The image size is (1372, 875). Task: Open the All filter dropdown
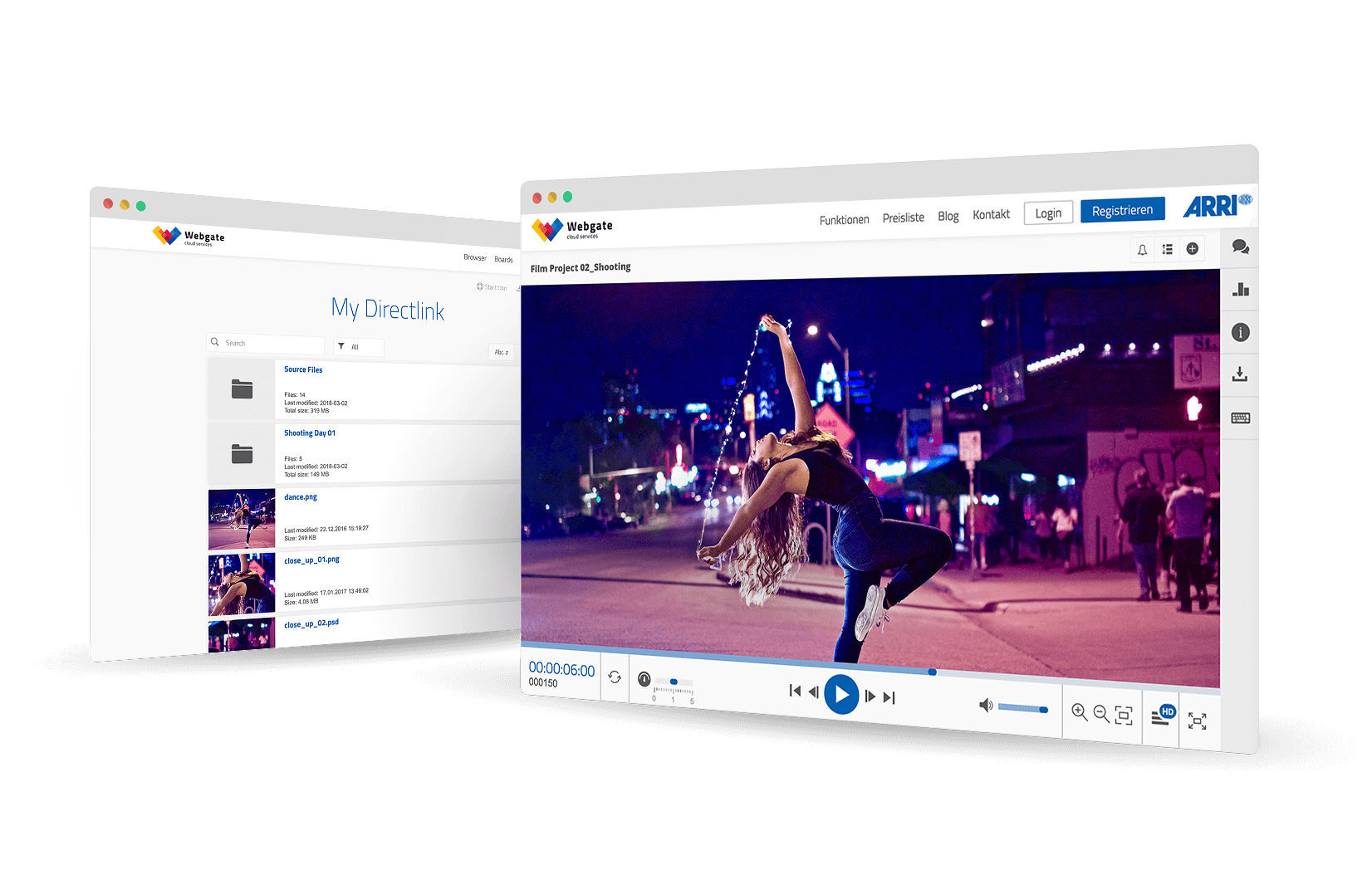(358, 347)
